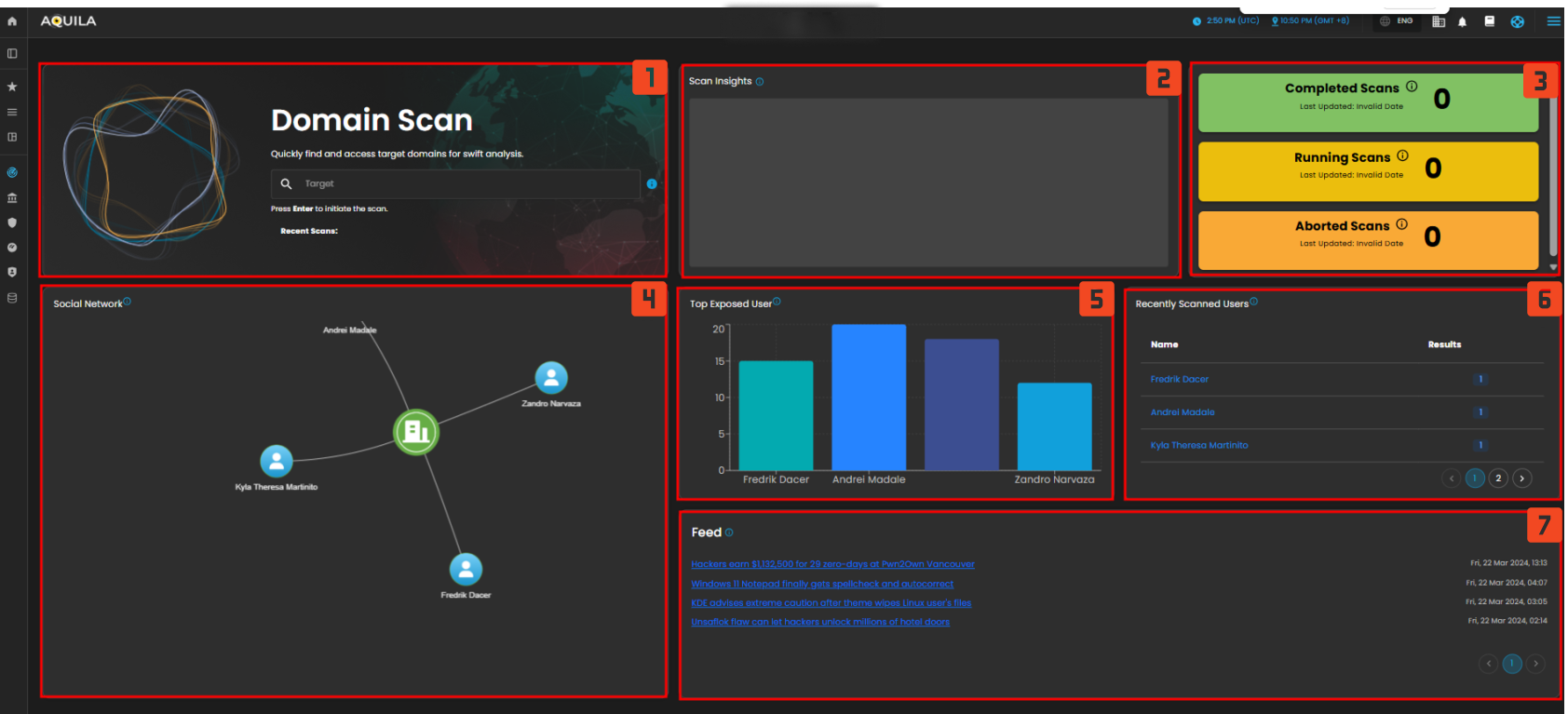Click the notification bell icon

tap(1462, 21)
